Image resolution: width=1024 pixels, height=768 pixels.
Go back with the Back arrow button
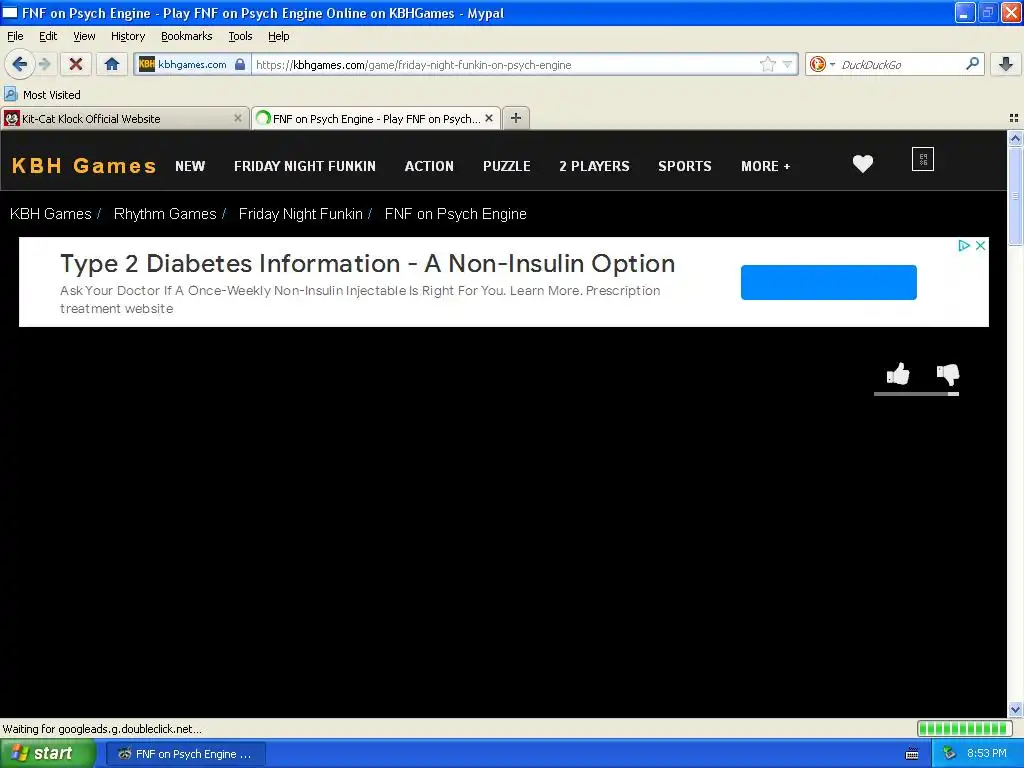[x=19, y=64]
